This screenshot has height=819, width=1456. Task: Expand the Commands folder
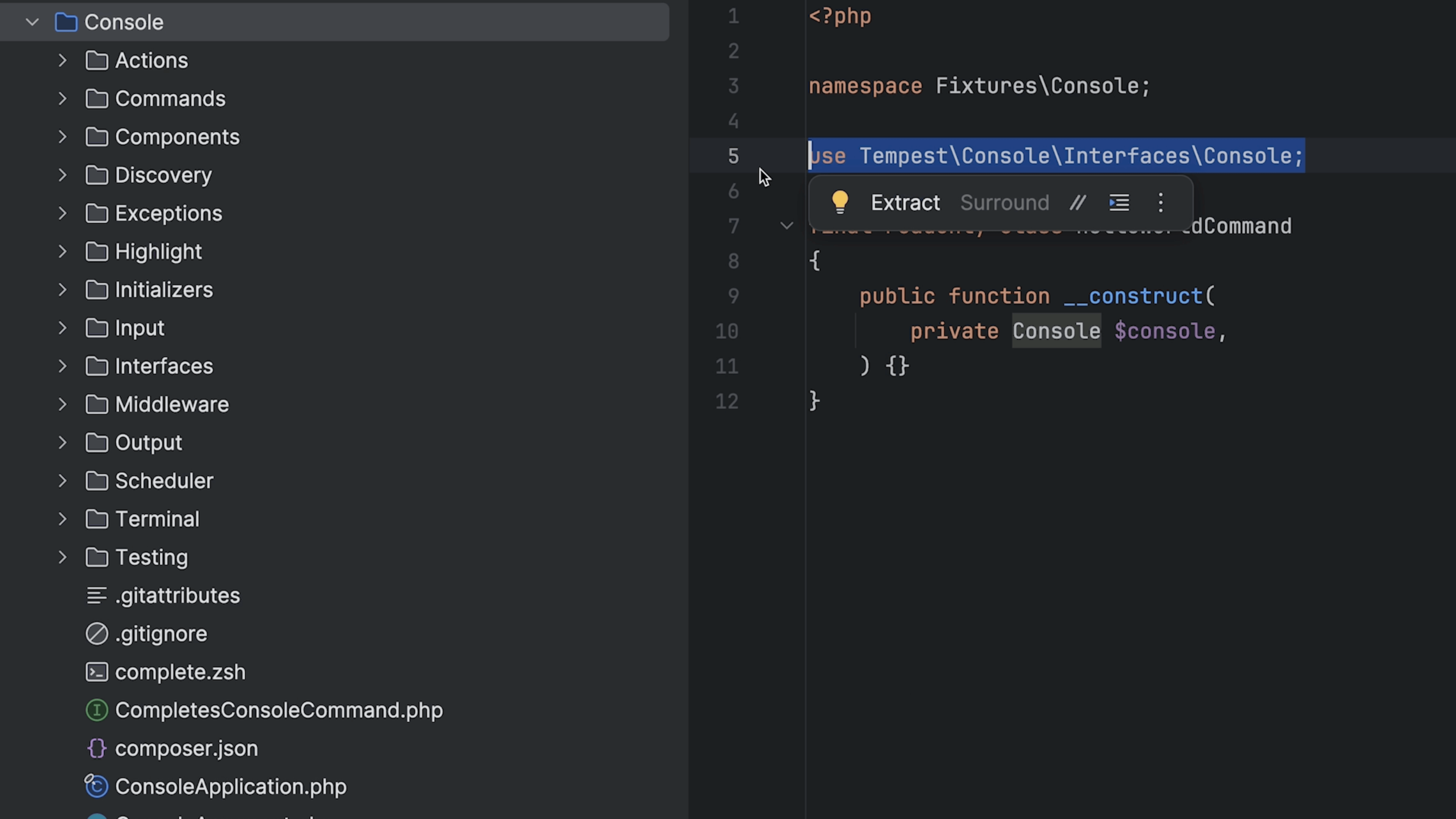tap(62, 98)
